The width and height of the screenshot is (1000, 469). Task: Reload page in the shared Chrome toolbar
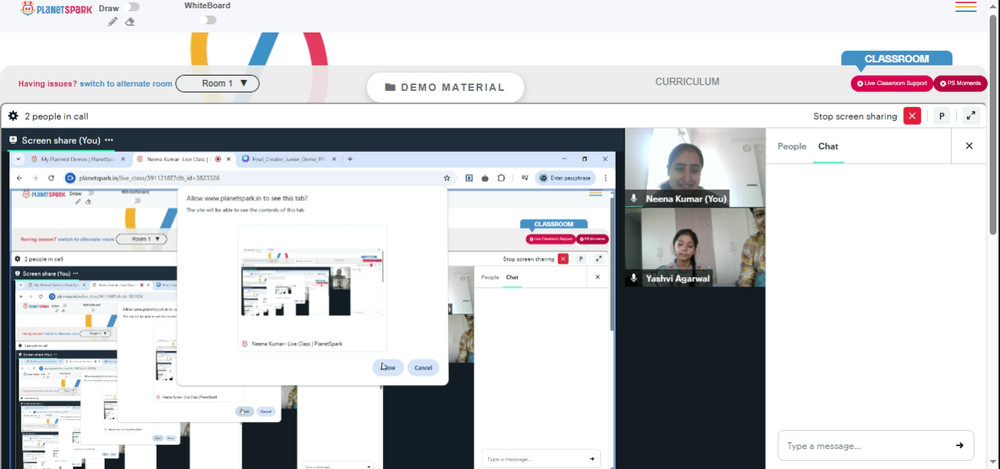(x=51, y=178)
